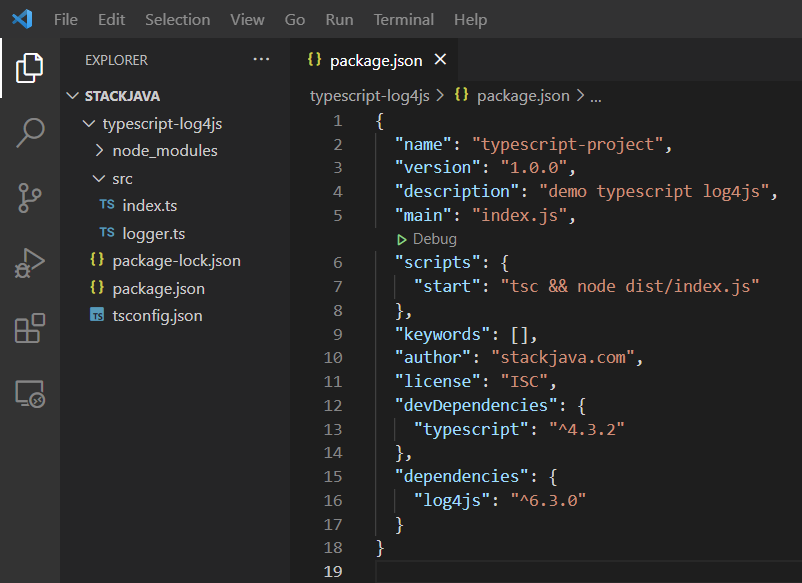This screenshot has height=583, width=802.
Task: Select package.json in the explorer tree
Action: click(x=159, y=288)
